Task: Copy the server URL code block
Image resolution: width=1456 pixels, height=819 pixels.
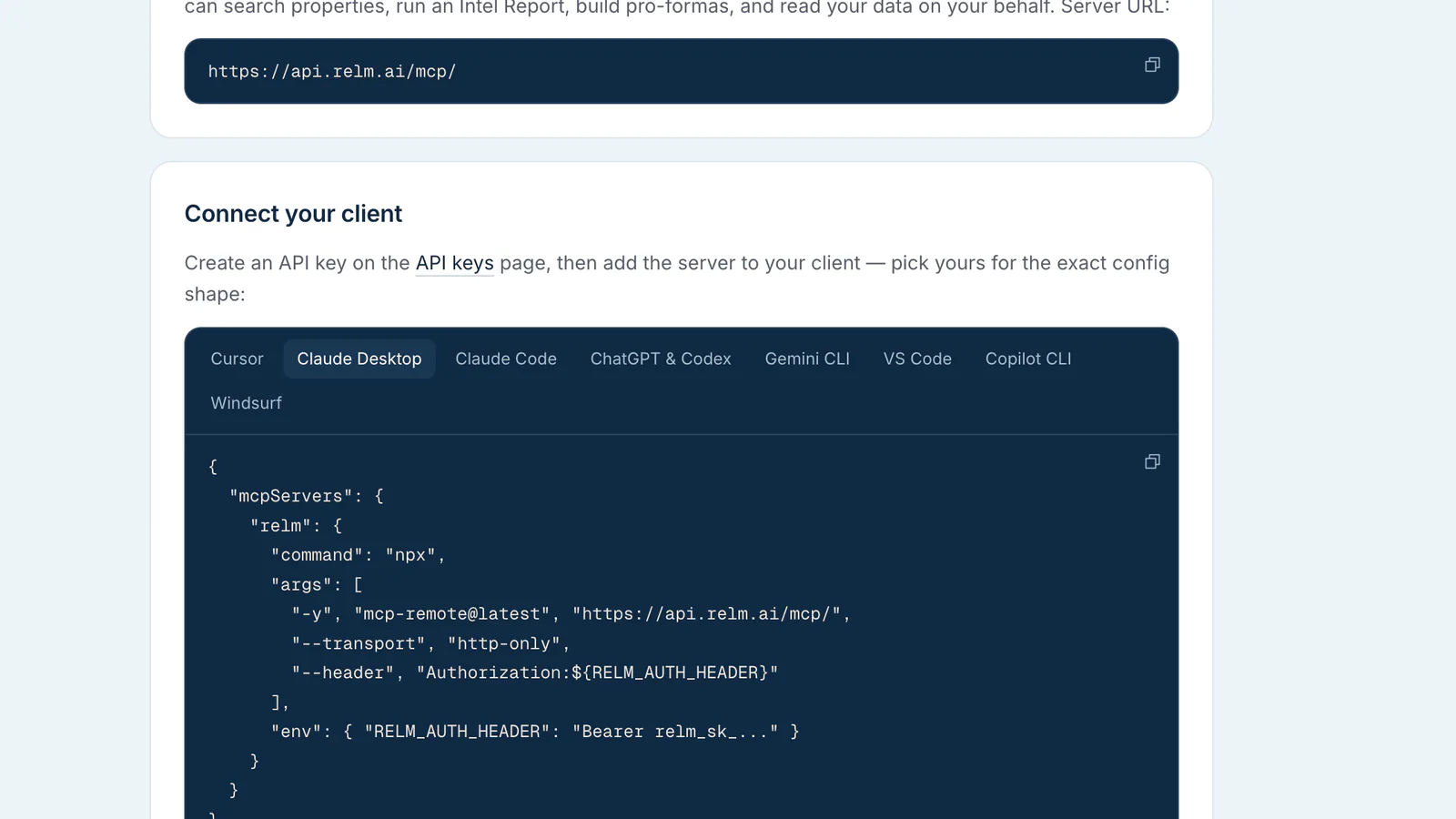Action: pos(1152,65)
